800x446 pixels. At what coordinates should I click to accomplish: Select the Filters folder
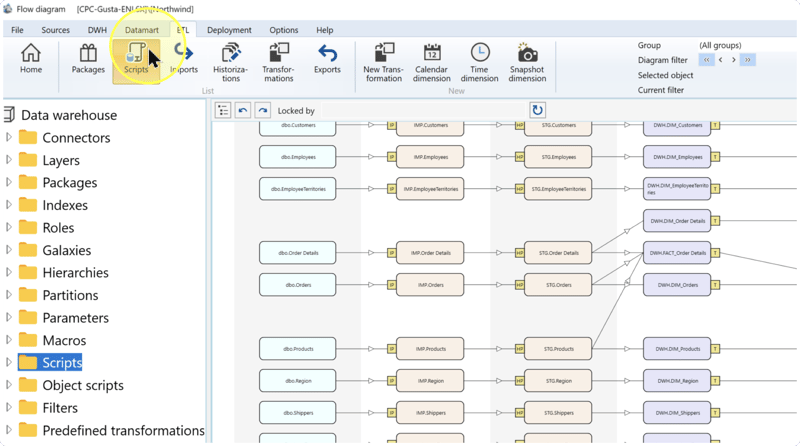tap(60, 408)
